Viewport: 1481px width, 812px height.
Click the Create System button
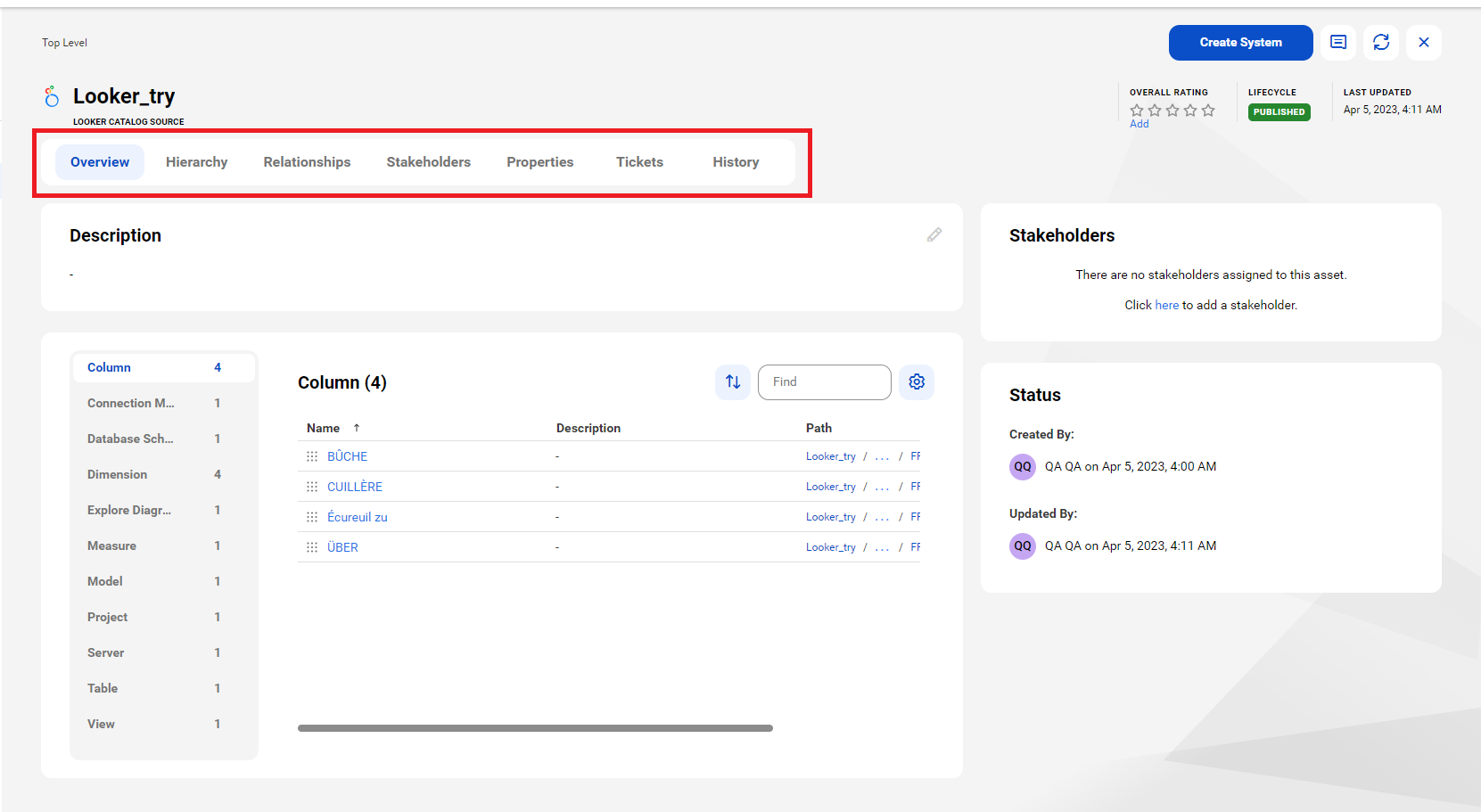tap(1241, 43)
